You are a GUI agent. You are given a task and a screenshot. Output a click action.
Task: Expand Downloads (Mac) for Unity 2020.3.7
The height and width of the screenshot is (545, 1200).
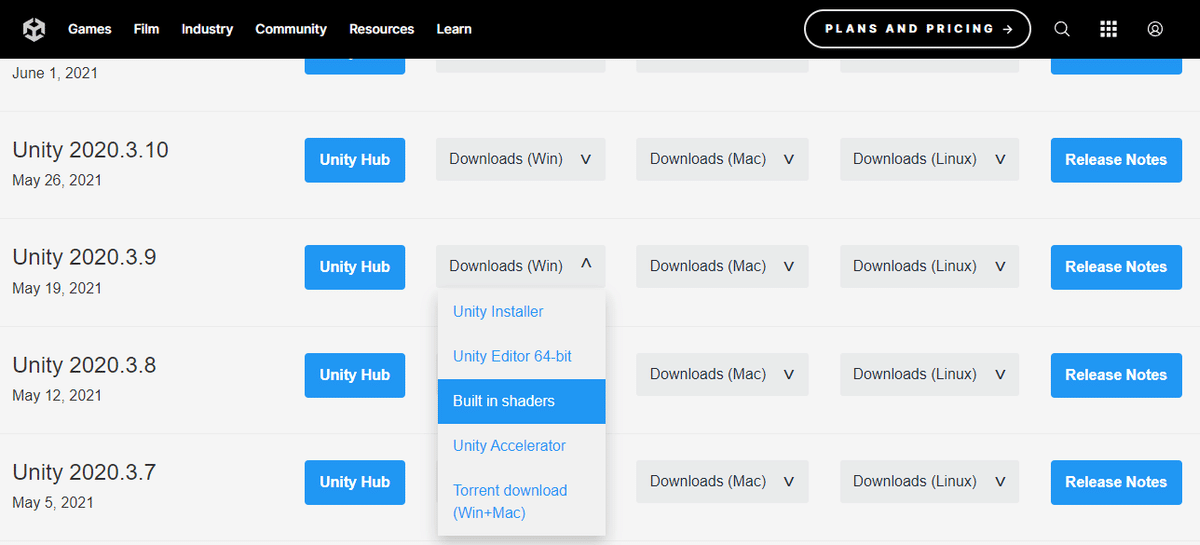pyautogui.click(x=722, y=481)
